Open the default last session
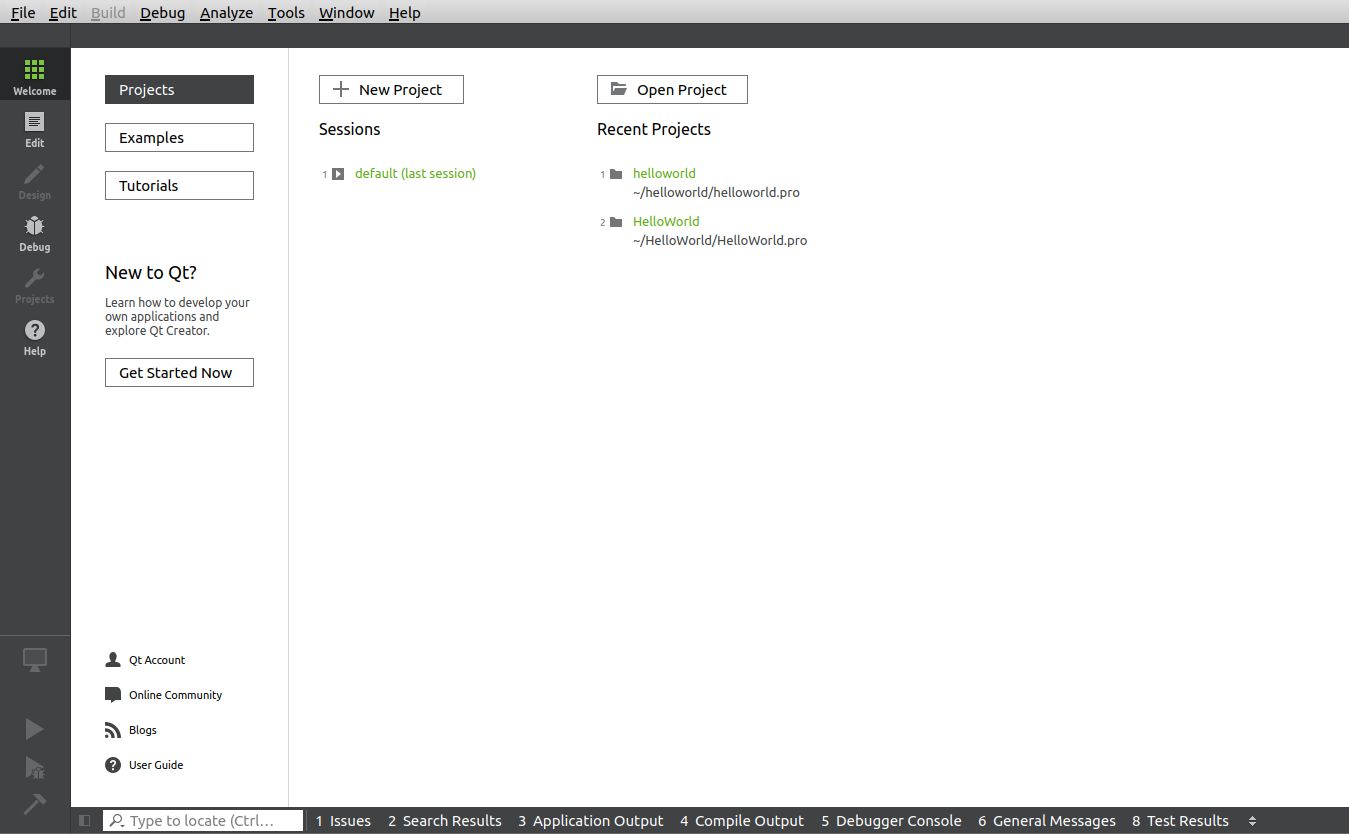1349x834 pixels. [x=415, y=173]
